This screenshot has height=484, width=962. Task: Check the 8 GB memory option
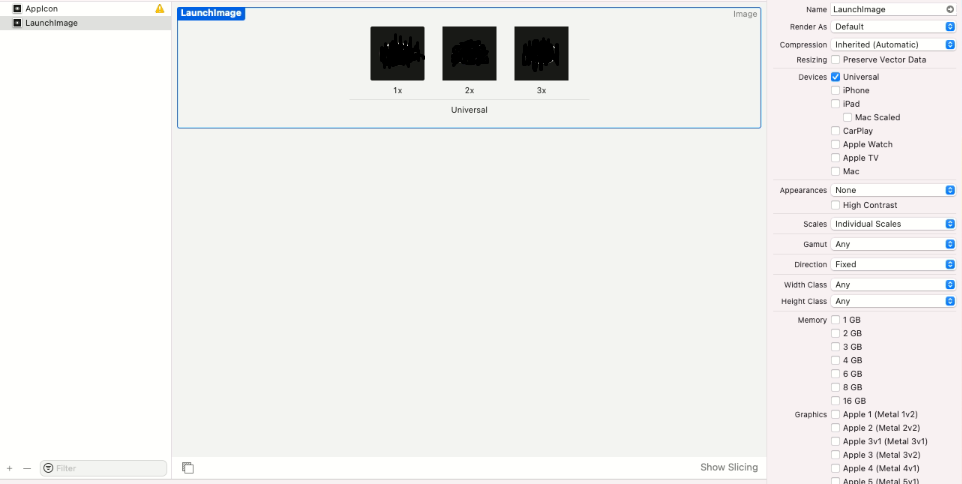pyautogui.click(x=836, y=387)
